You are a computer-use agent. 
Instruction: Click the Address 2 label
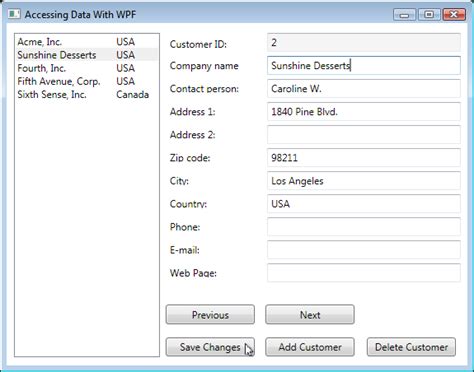tap(193, 135)
